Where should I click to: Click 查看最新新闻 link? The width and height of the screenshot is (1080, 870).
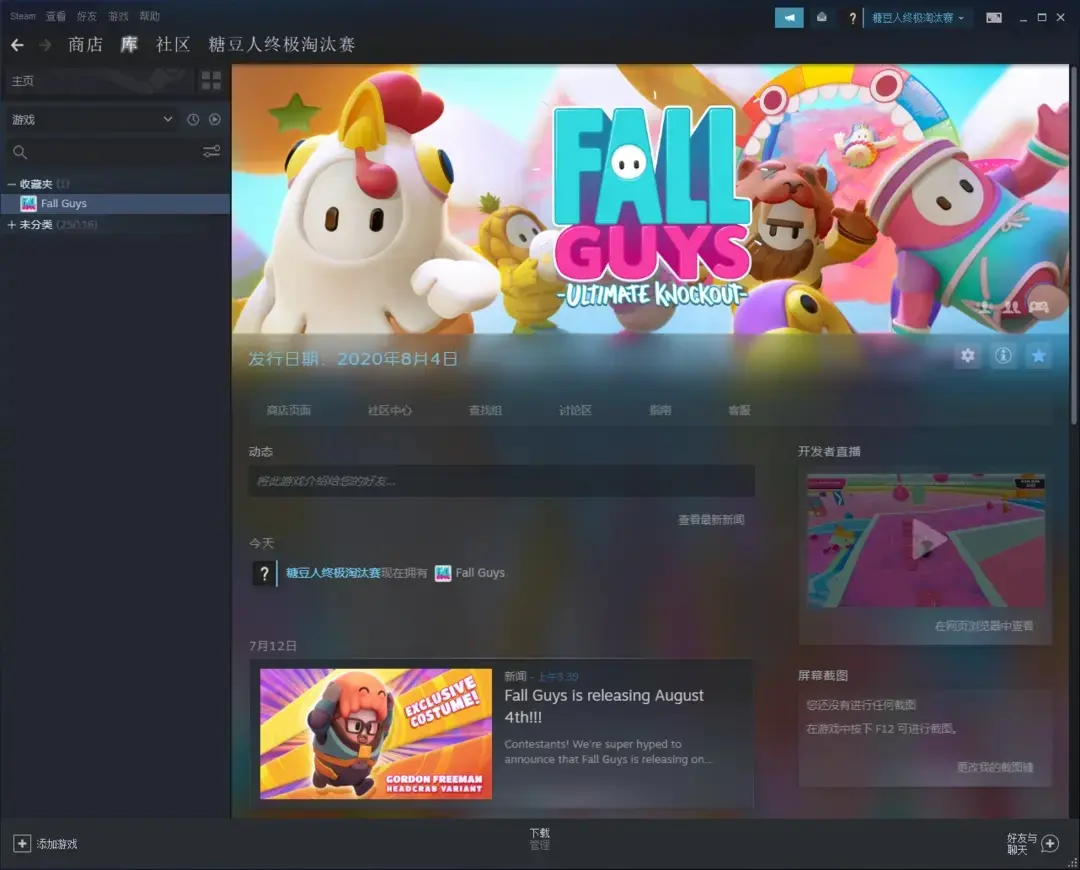pyautogui.click(x=711, y=520)
